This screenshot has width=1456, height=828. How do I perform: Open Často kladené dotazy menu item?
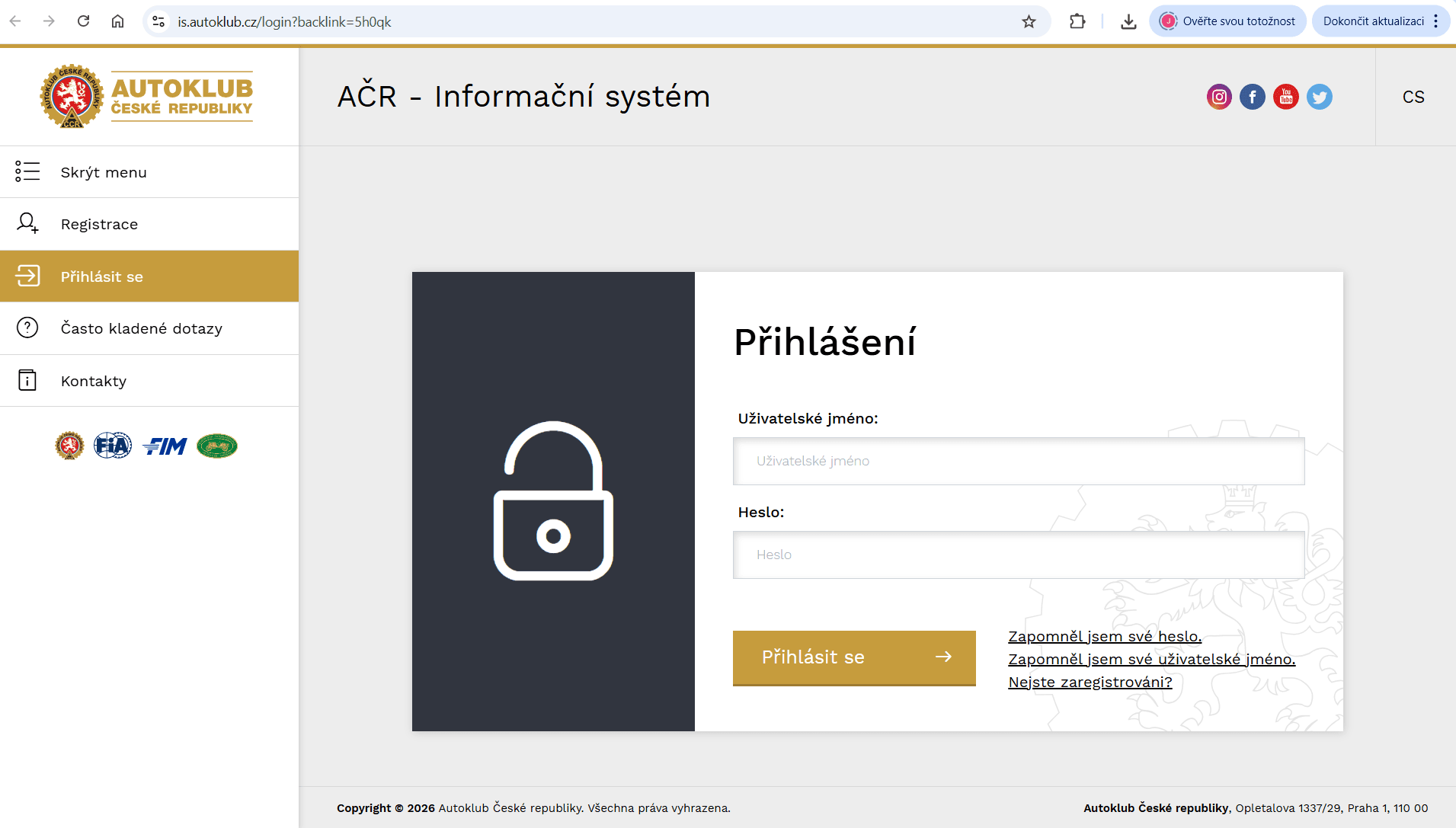142,328
